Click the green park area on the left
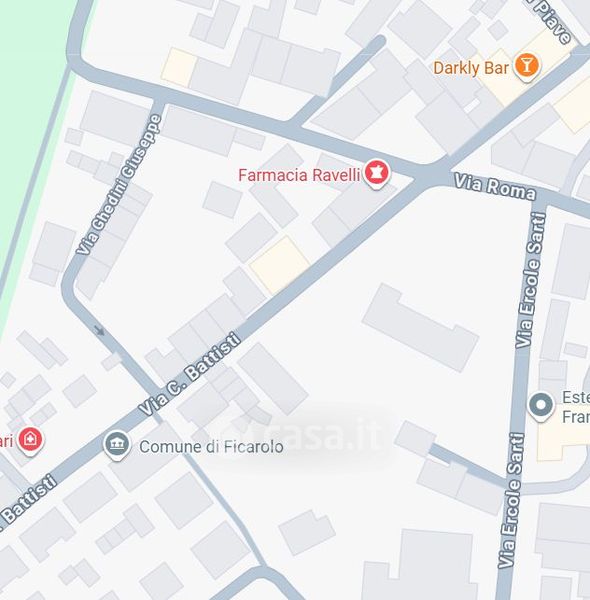 (29, 115)
